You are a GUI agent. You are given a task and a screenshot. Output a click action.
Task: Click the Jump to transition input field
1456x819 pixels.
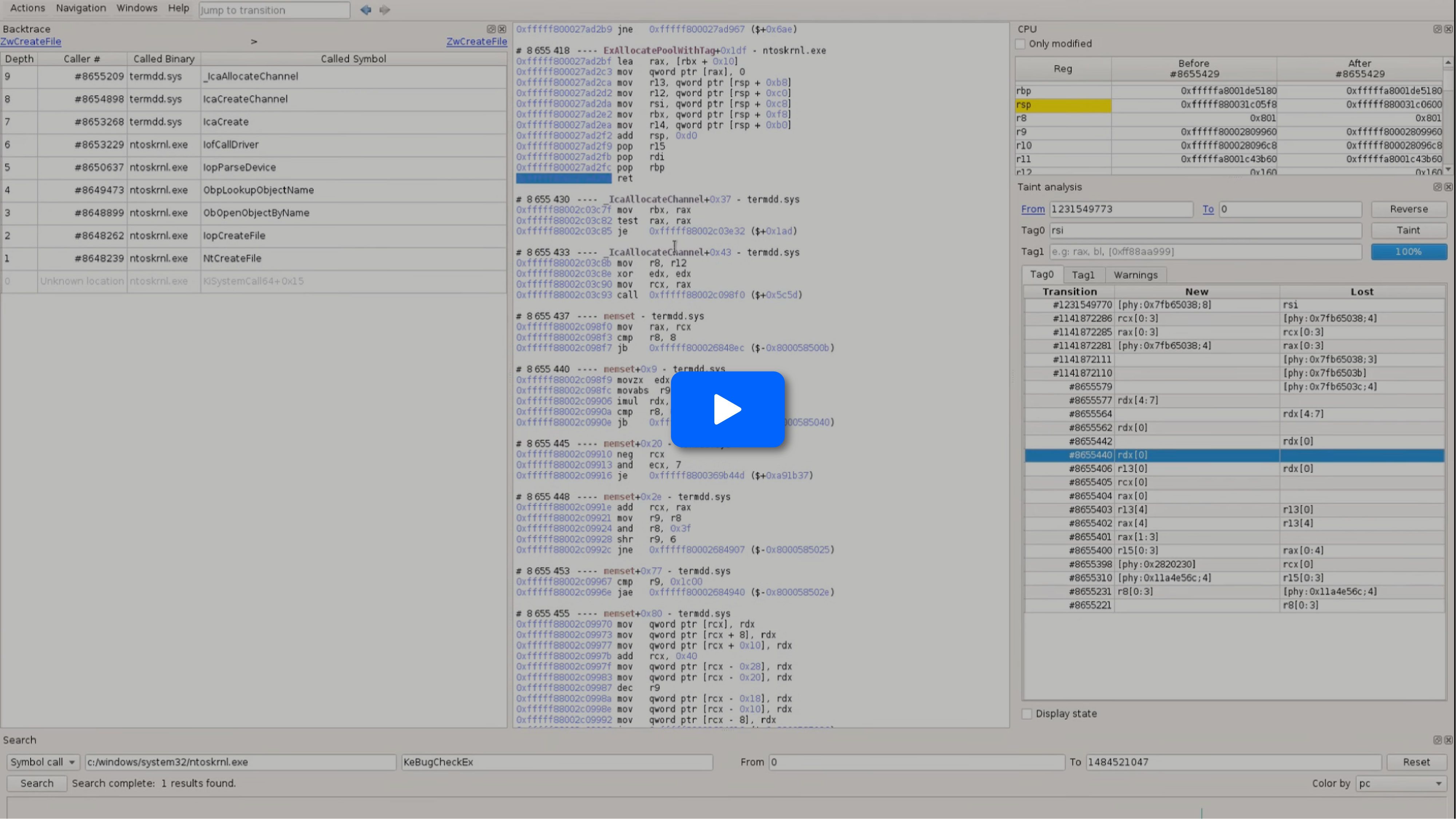pos(274,10)
